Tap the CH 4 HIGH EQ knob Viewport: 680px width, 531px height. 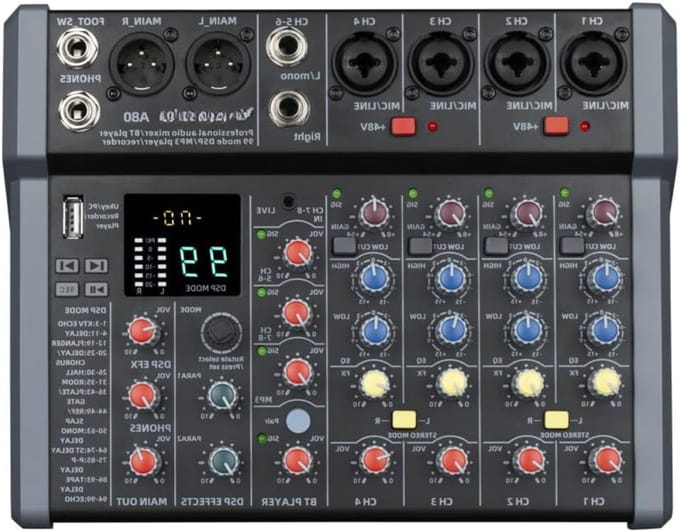375,279
